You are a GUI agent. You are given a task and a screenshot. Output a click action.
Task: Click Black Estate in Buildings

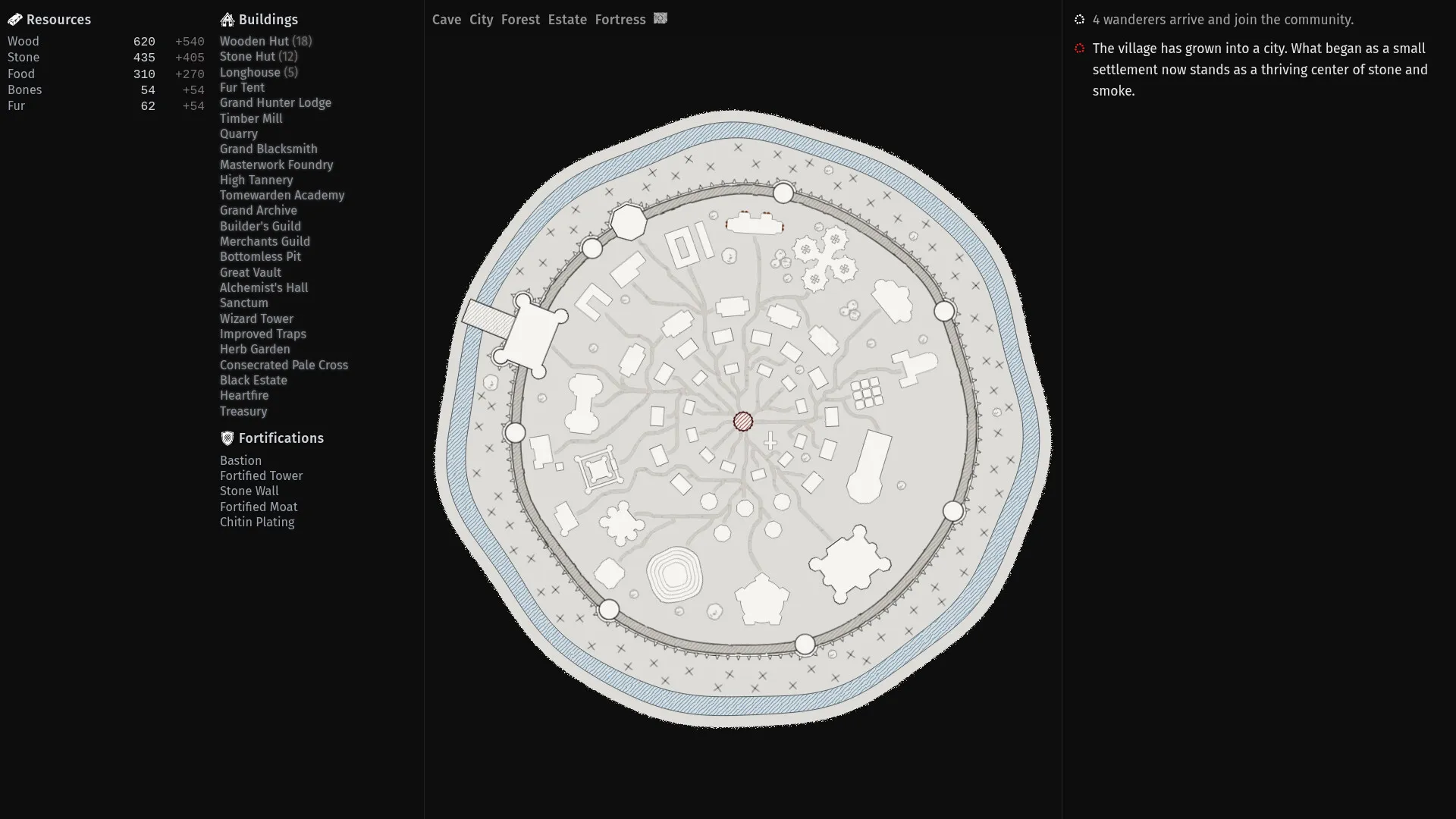coord(253,380)
